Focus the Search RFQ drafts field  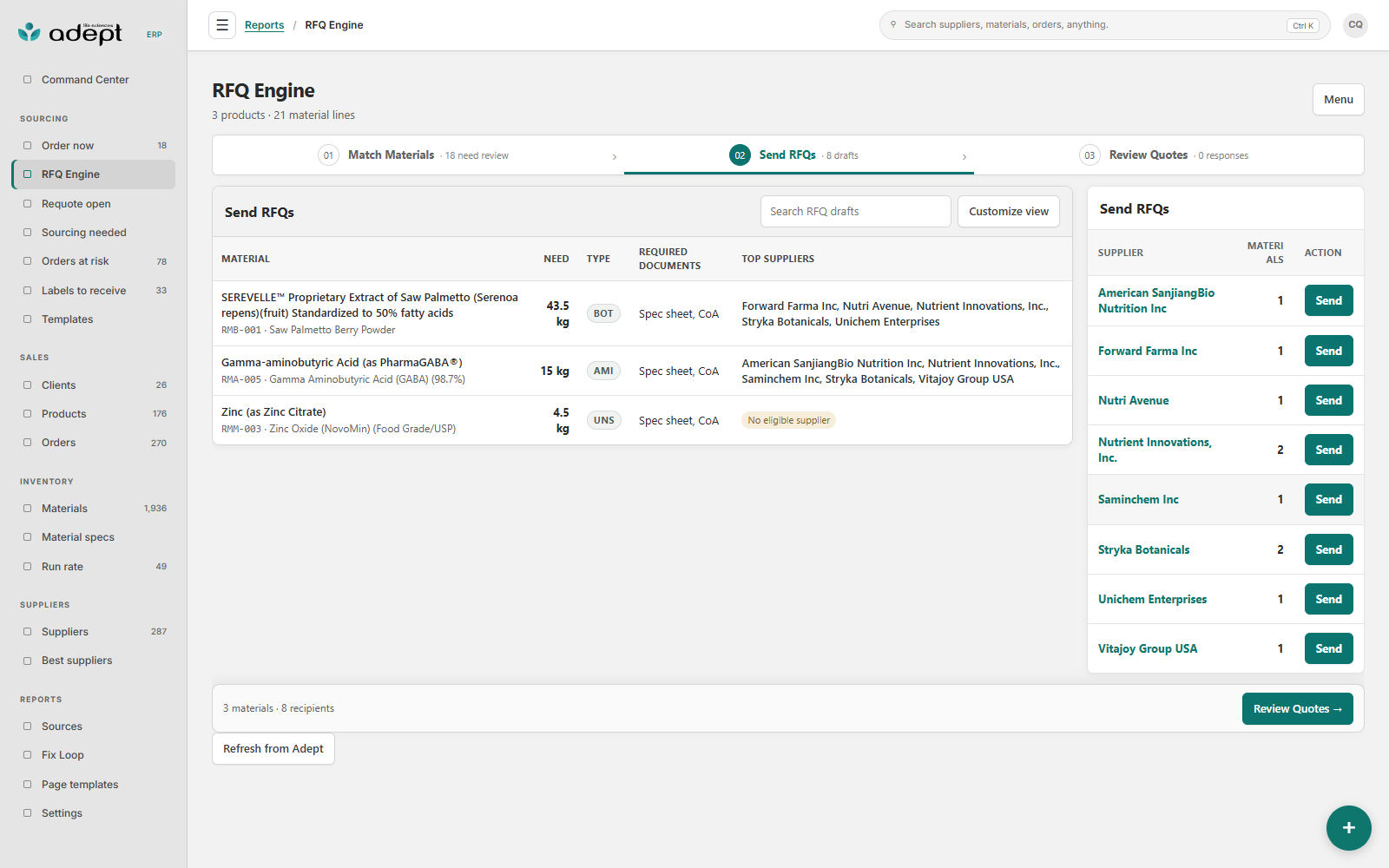[x=855, y=212]
